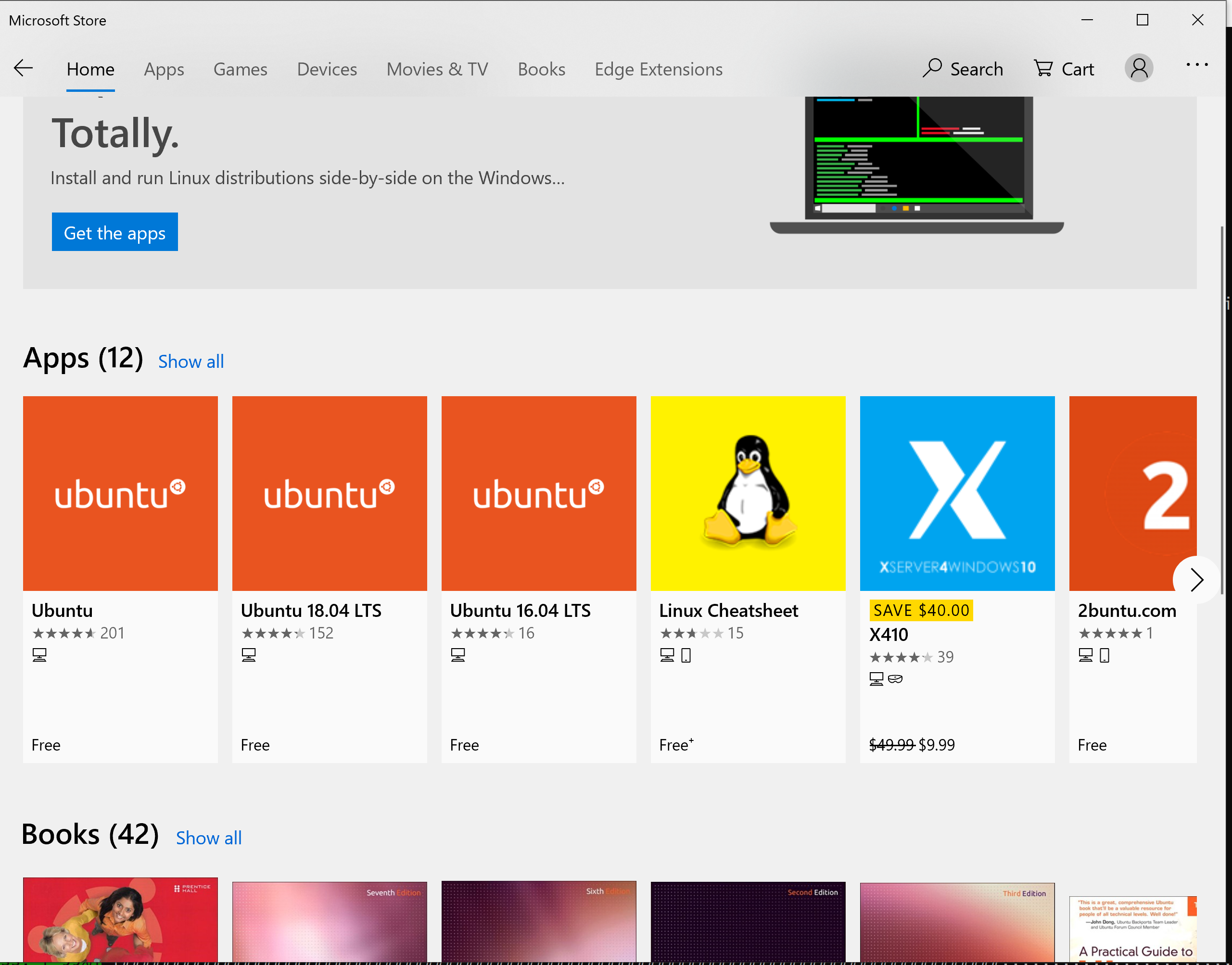Switch to the Games tab
This screenshot has height=965, width=1232.
pyautogui.click(x=240, y=69)
